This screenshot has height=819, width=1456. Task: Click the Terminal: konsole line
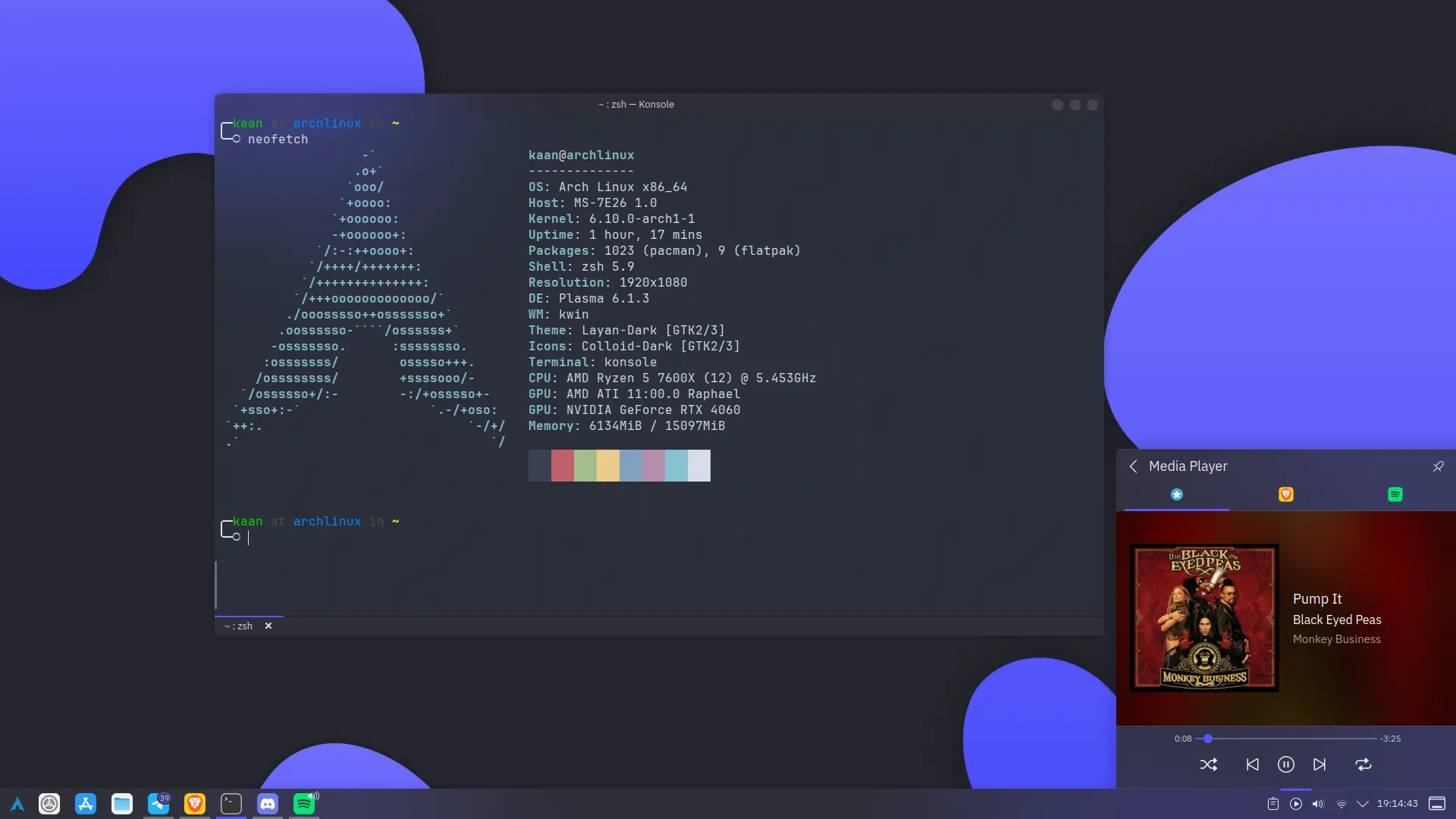592,362
